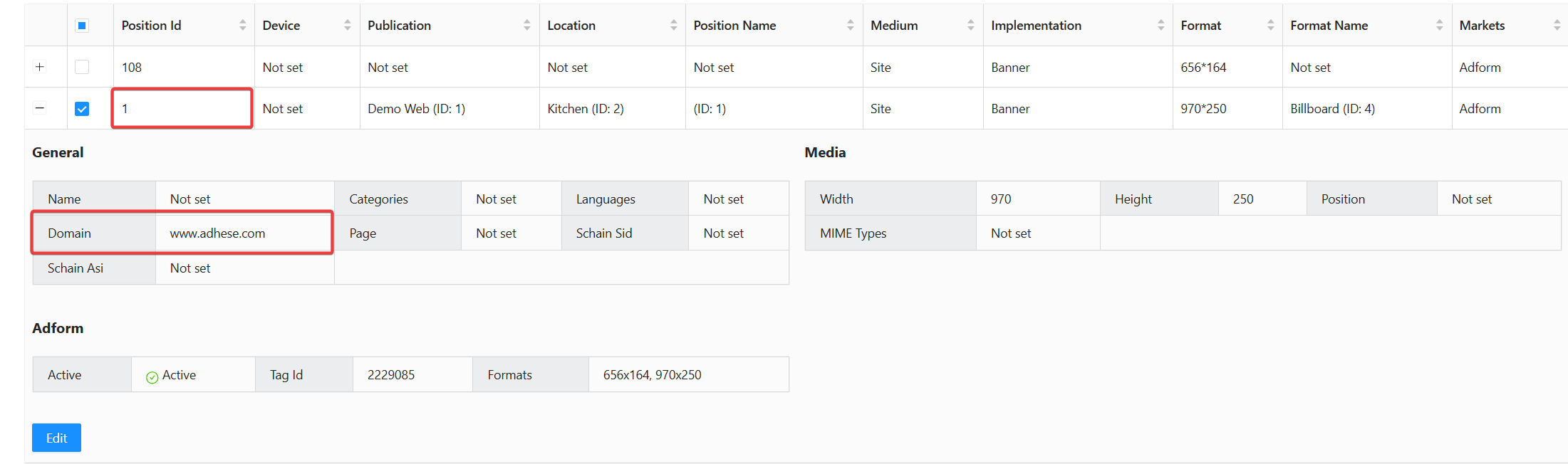
Task: Click the Demo Web publication cell
Action: pyautogui.click(x=416, y=109)
